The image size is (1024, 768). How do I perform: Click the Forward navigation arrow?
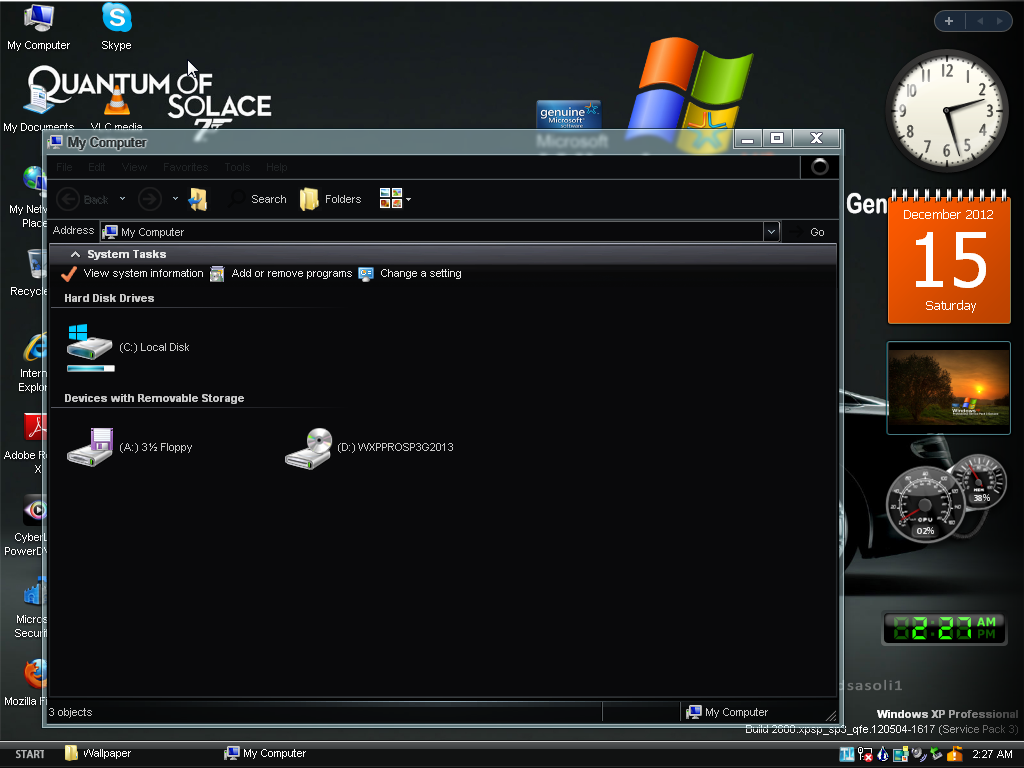(150, 199)
